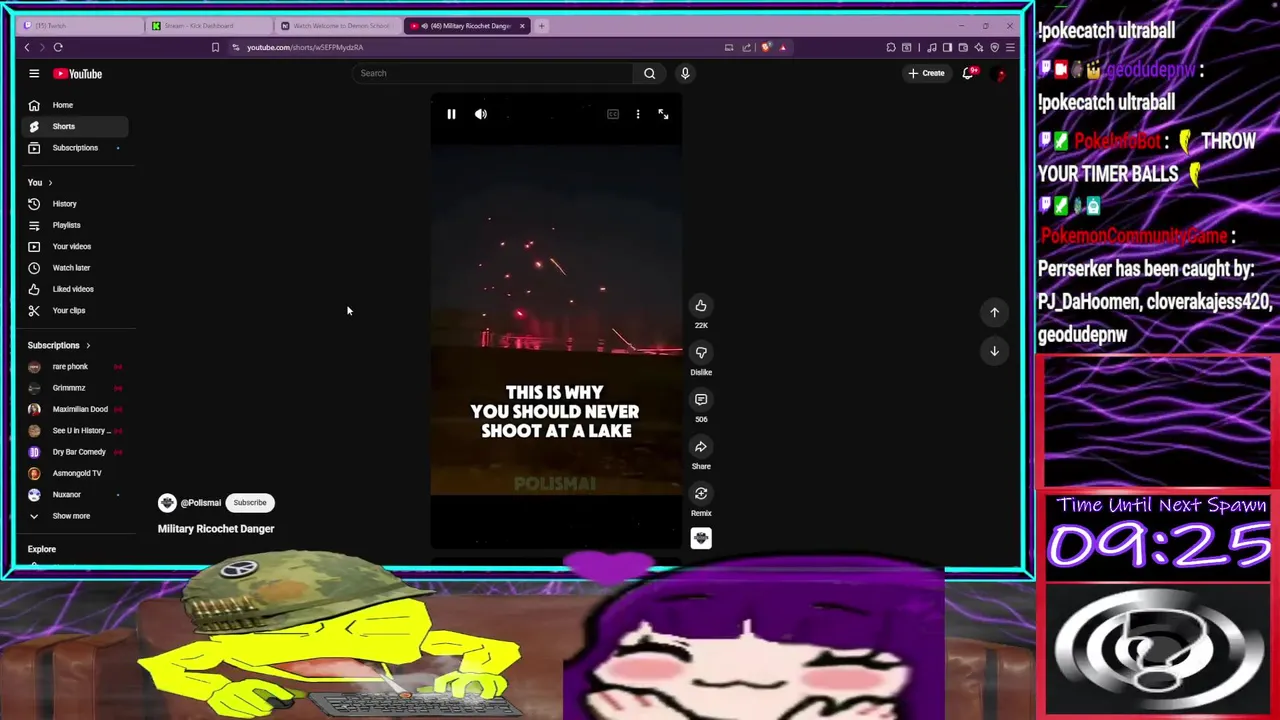
Task: Go back in browser history
Action: click(27, 47)
